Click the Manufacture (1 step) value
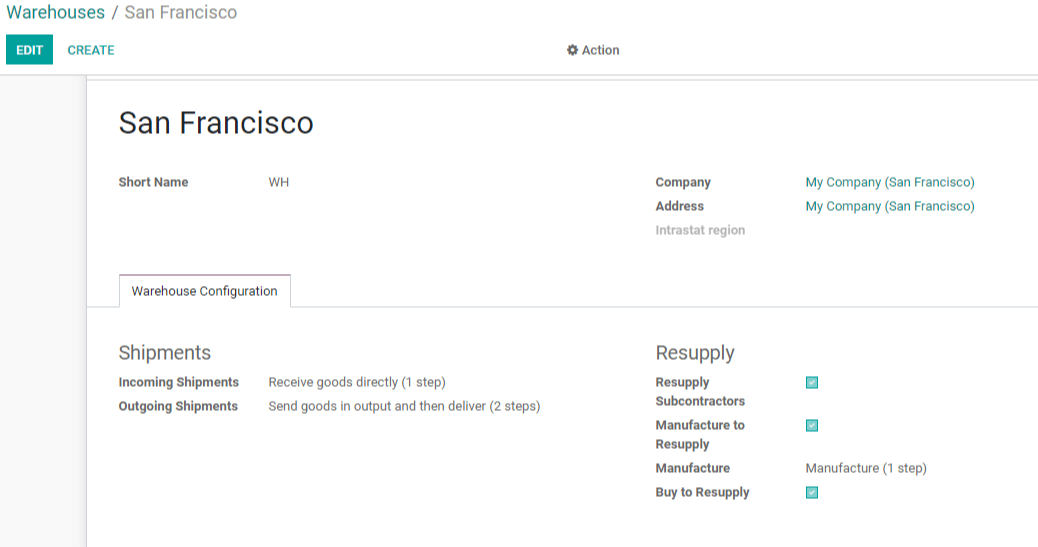1038x547 pixels. click(x=866, y=468)
